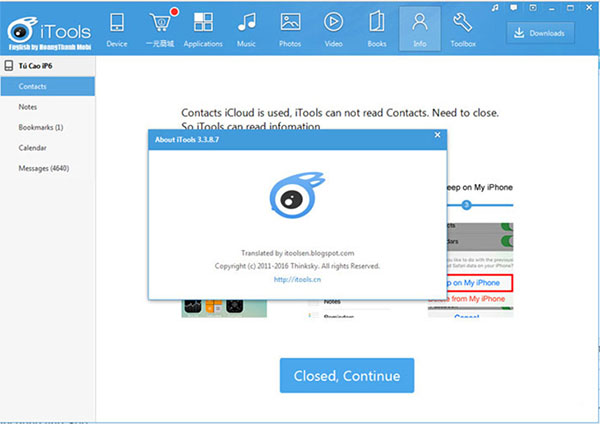This screenshot has height=424, width=600.
Task: Open the Photos section
Action: click(291, 27)
